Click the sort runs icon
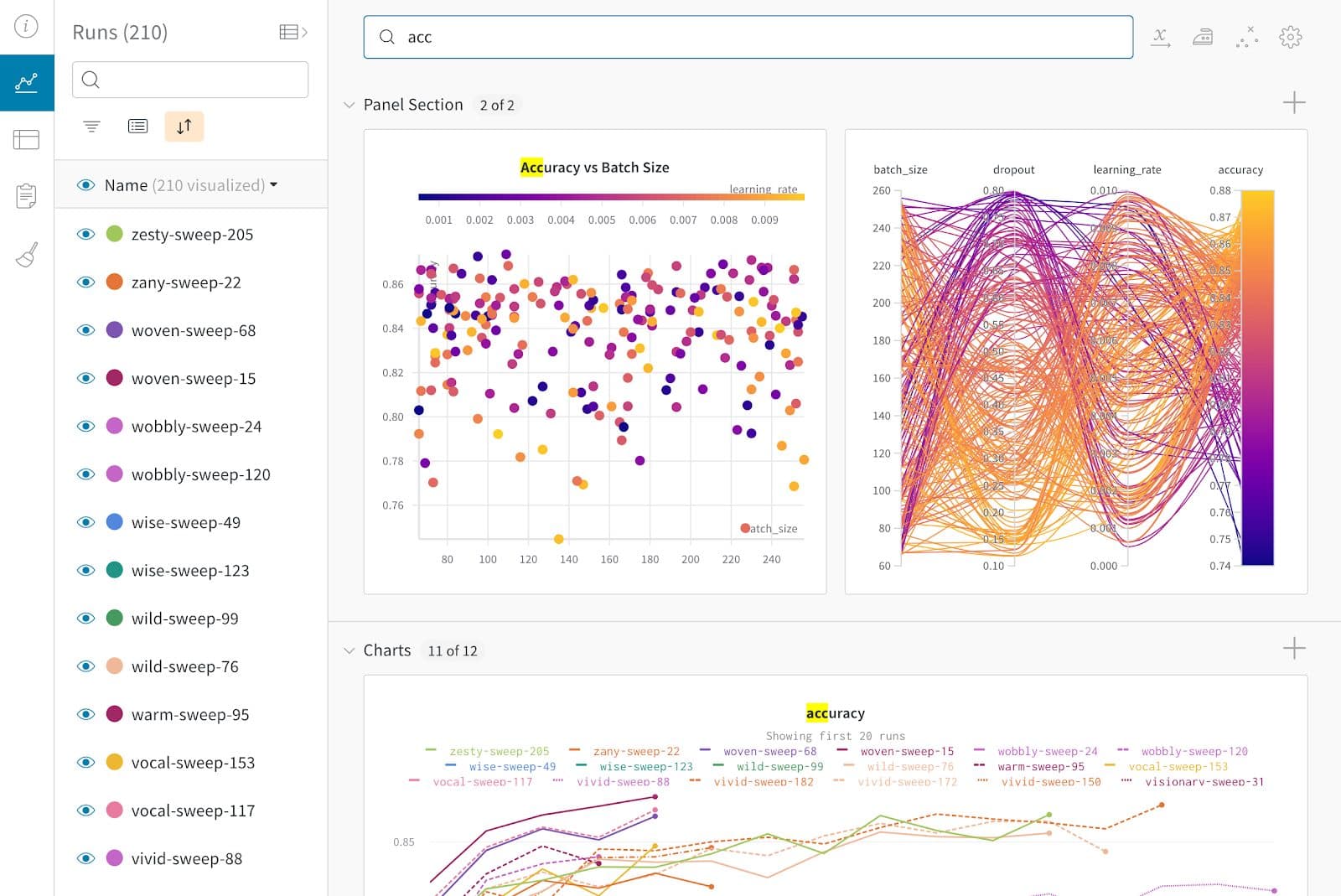The width and height of the screenshot is (1341, 896). click(x=184, y=126)
